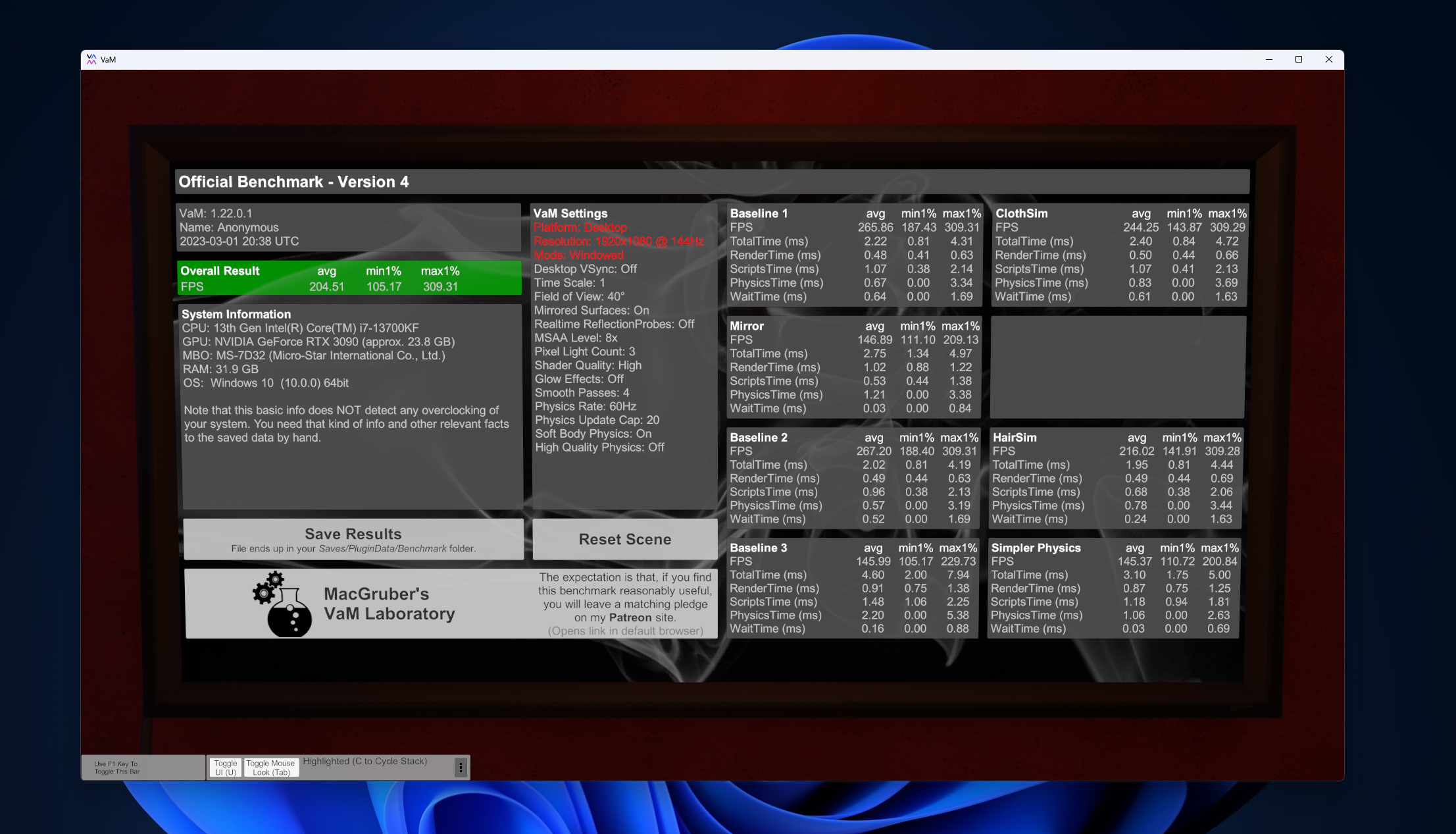
Task: Click the VaM app icon in title bar
Action: pyautogui.click(x=91, y=59)
